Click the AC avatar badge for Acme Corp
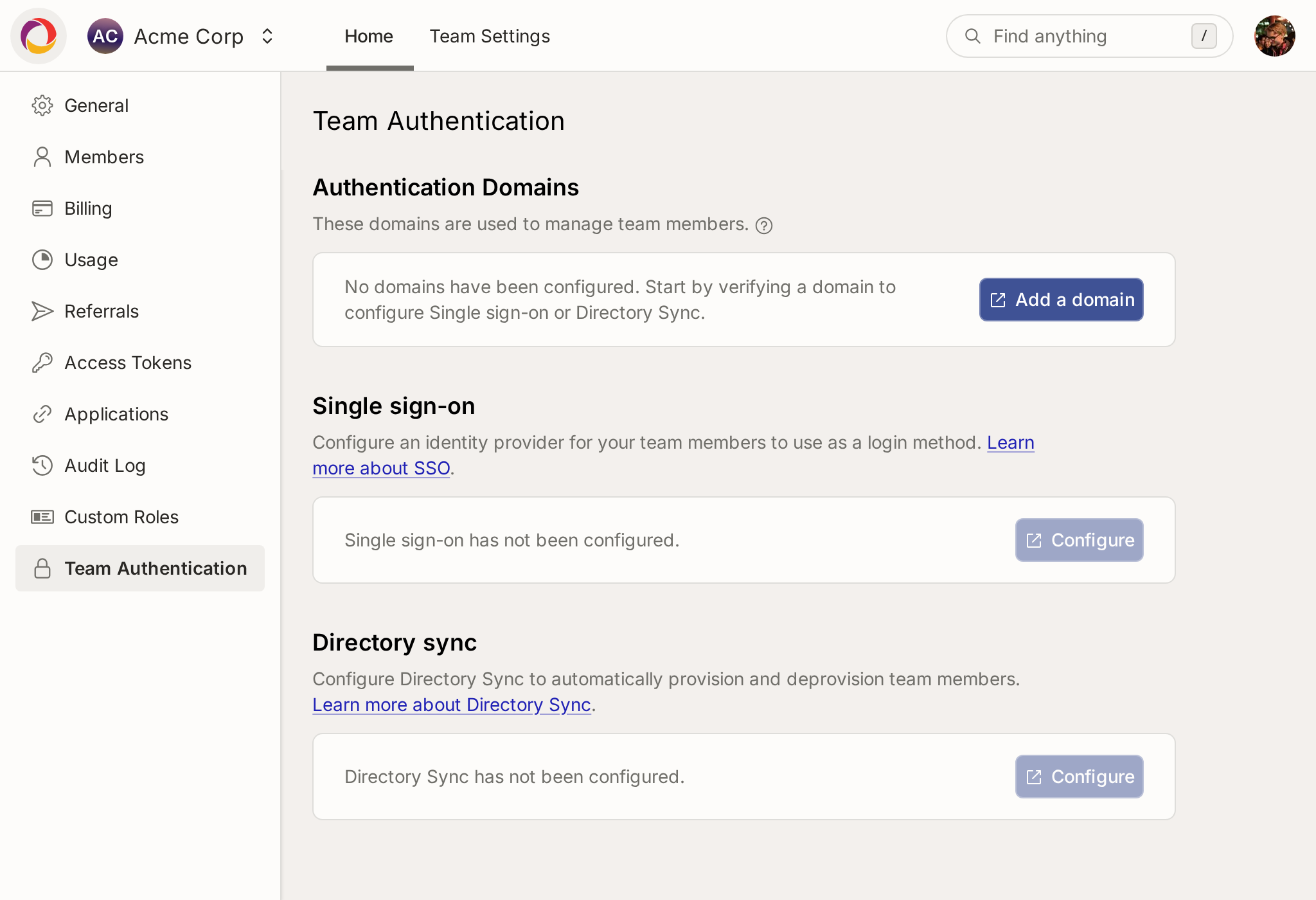 [x=105, y=36]
